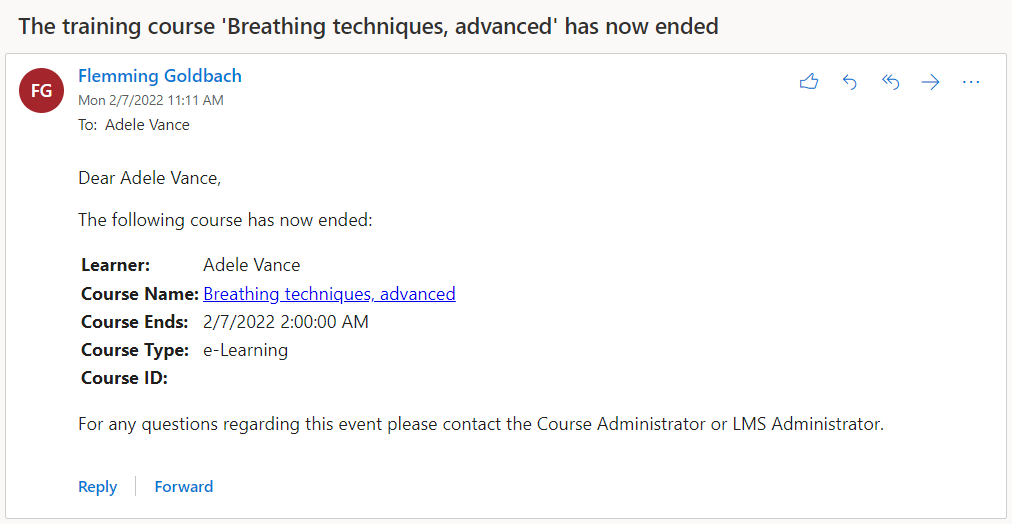Screen dimensions: 1012x524
Task: Click the Reply All double-arrow icon
Action: click(890, 82)
